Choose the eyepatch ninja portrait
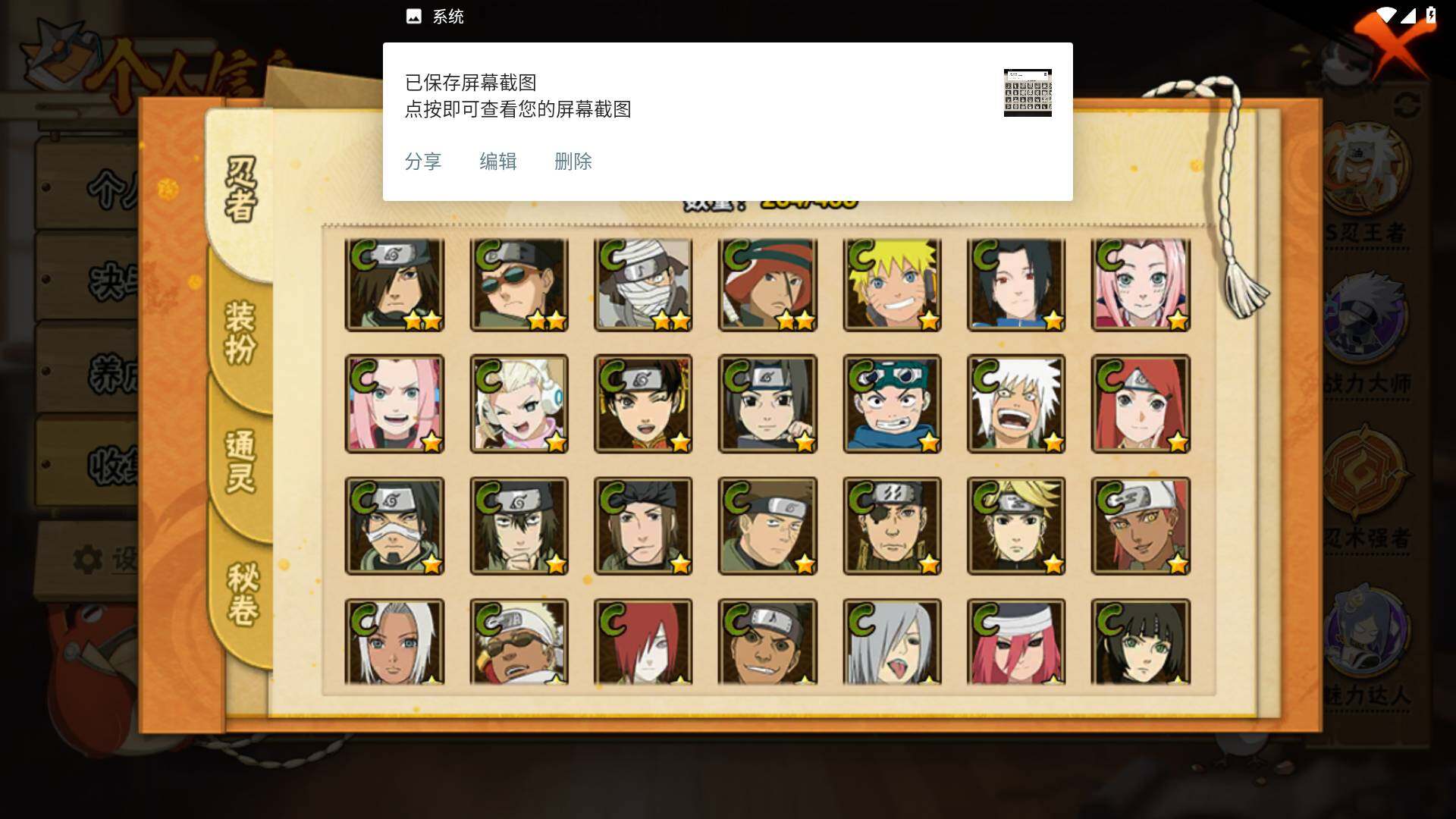 click(x=892, y=526)
